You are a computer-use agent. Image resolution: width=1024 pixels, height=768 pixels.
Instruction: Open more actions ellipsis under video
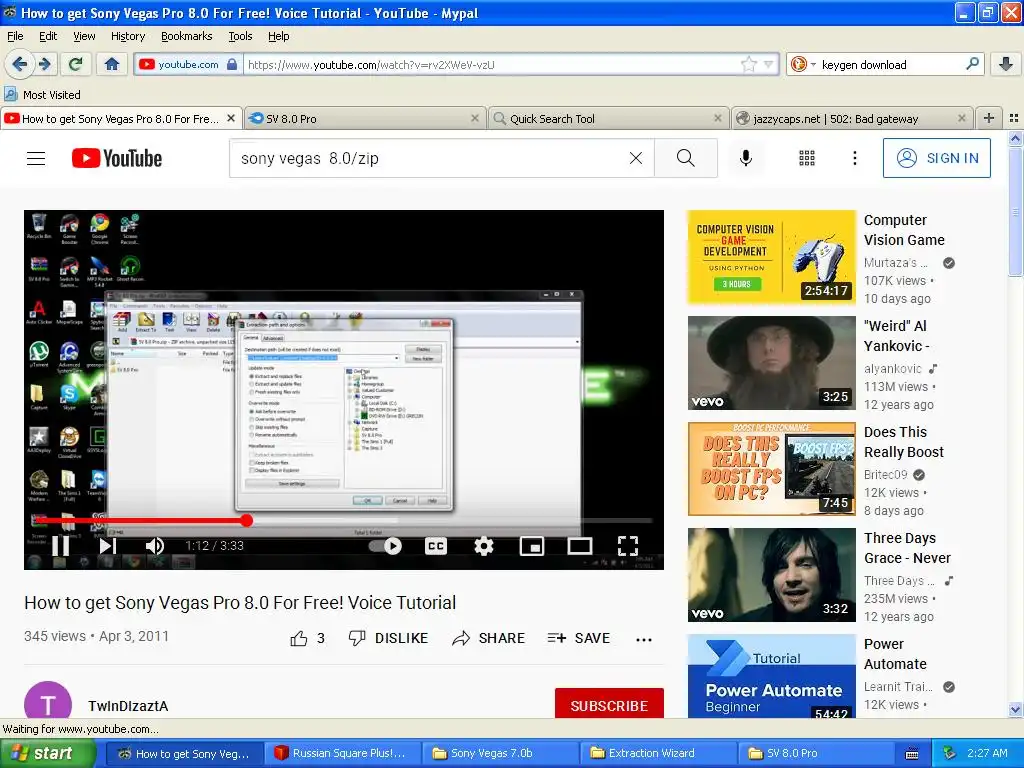tap(644, 639)
